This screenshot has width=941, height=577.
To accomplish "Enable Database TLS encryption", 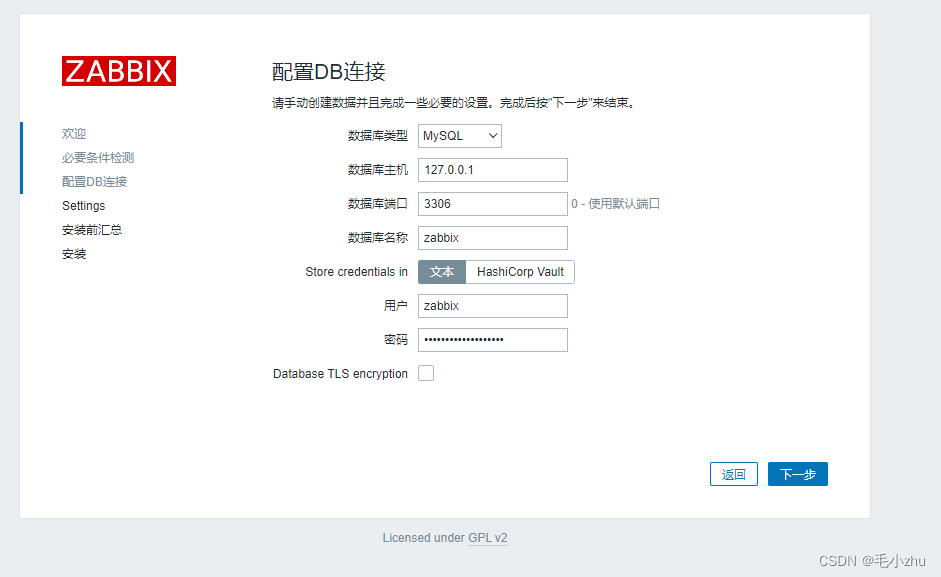I will tap(424, 372).
